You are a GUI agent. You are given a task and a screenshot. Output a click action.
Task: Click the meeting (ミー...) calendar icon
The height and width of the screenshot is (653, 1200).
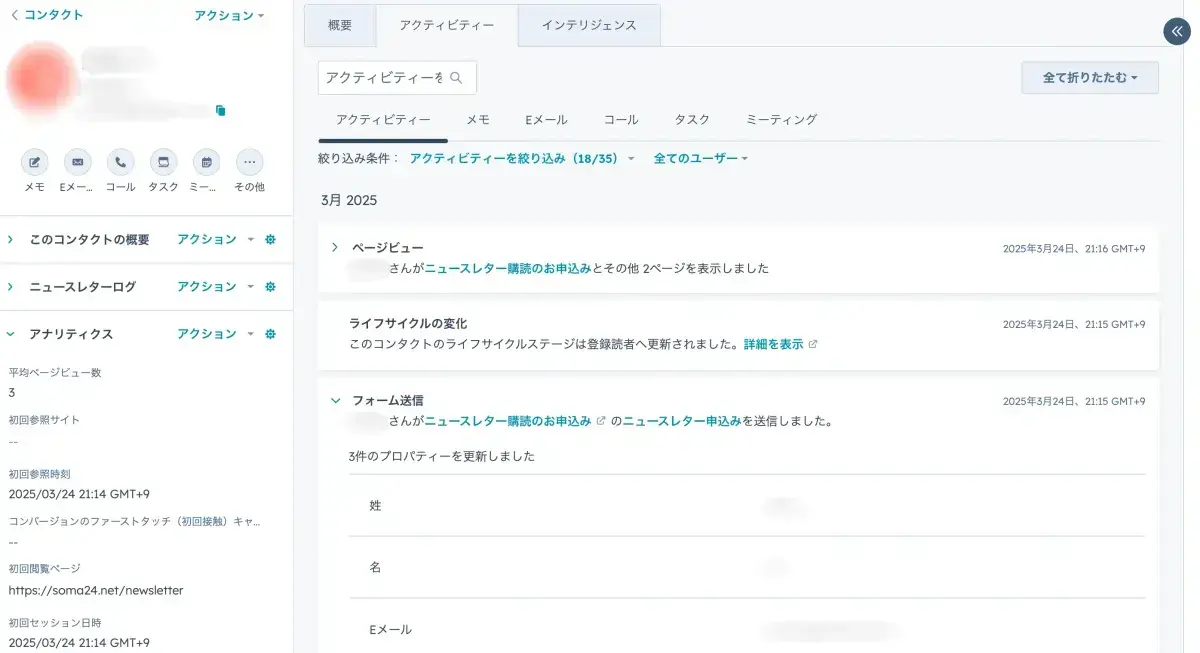click(206, 162)
